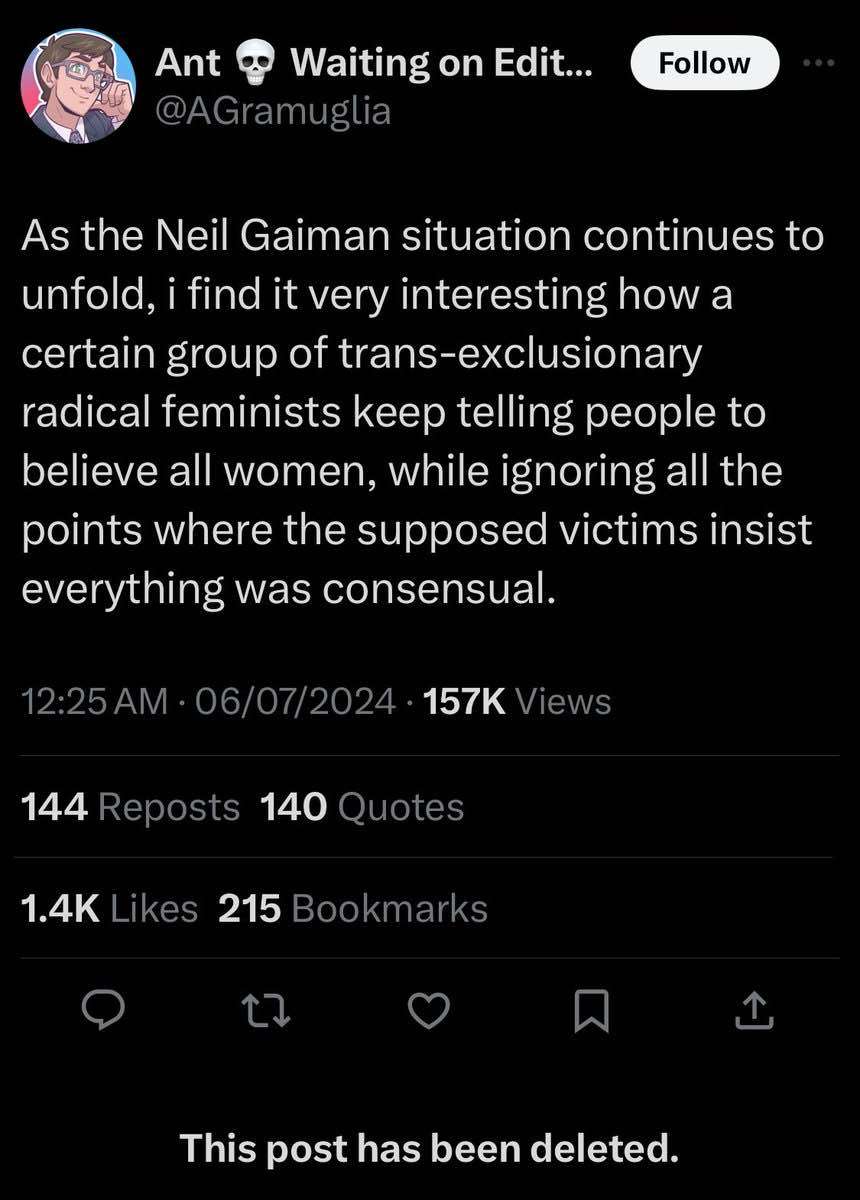860x1200 pixels.
Task: Like the post with the heart icon
Action: [x=430, y=1014]
